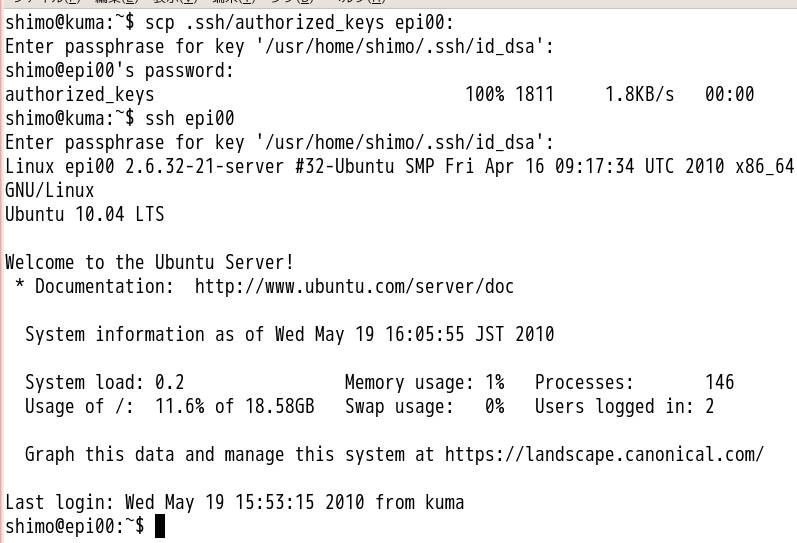
Task: Click the 'Ubuntu 10.04 LTS' line
Action: point(85,214)
